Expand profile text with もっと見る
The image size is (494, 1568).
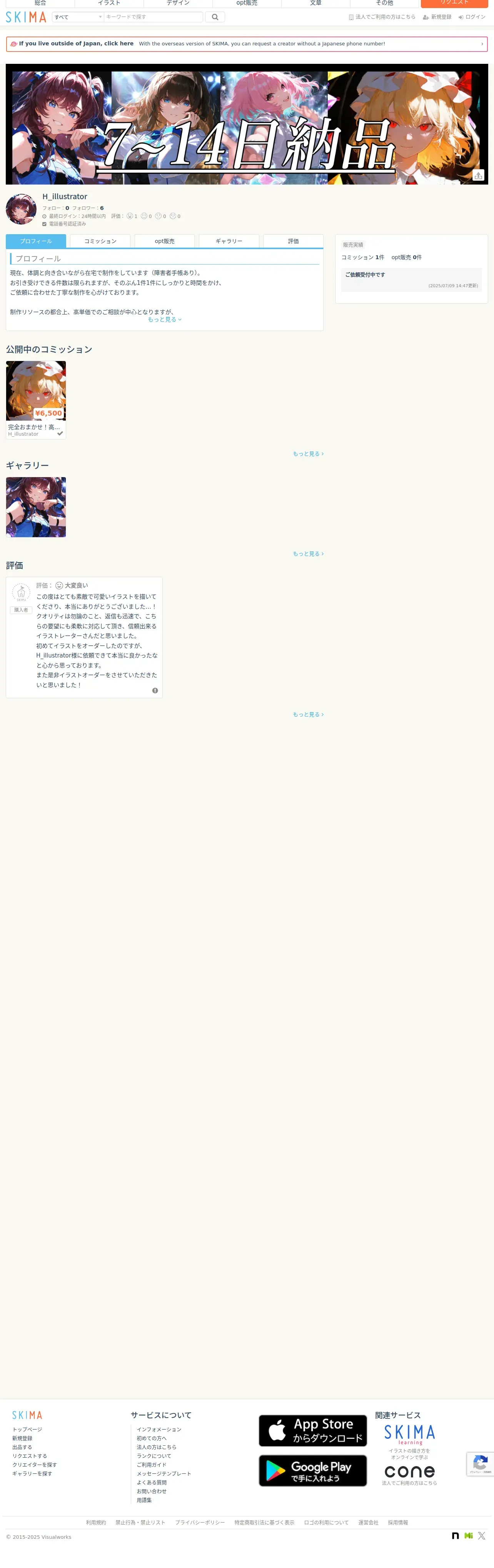(164, 320)
